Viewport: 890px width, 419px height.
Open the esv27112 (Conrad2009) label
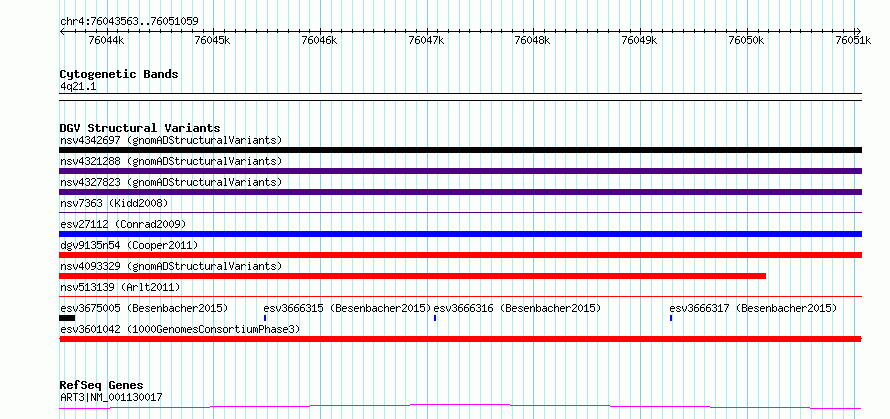(123, 224)
